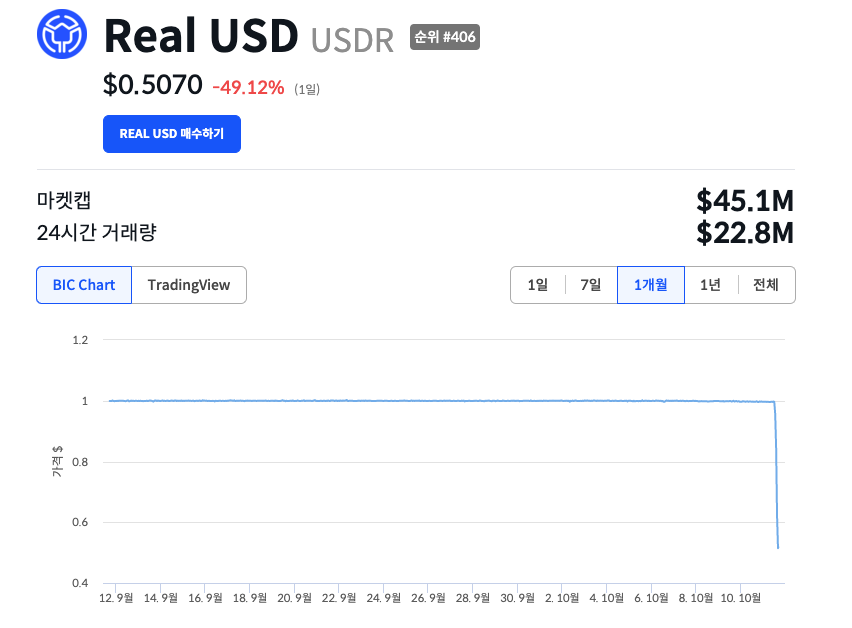Screen dimensions: 852x628
Task: Click the $45.1M market cap value
Action: click(x=745, y=200)
